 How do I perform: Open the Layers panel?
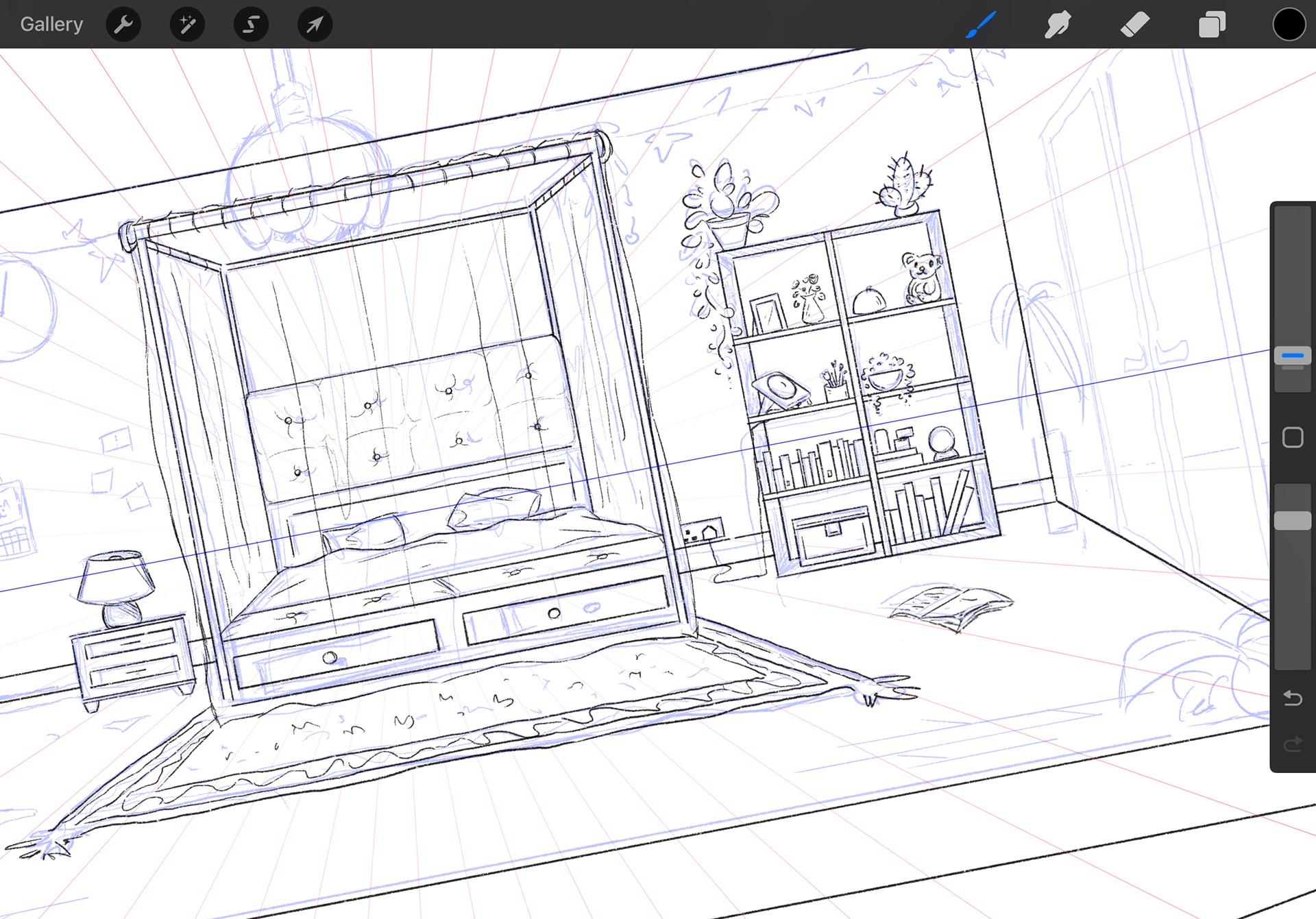click(x=1212, y=24)
